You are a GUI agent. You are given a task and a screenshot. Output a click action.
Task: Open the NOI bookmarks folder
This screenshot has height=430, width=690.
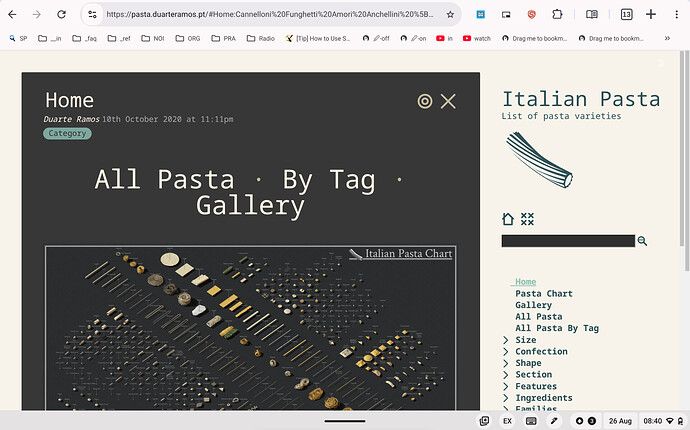tap(153, 38)
